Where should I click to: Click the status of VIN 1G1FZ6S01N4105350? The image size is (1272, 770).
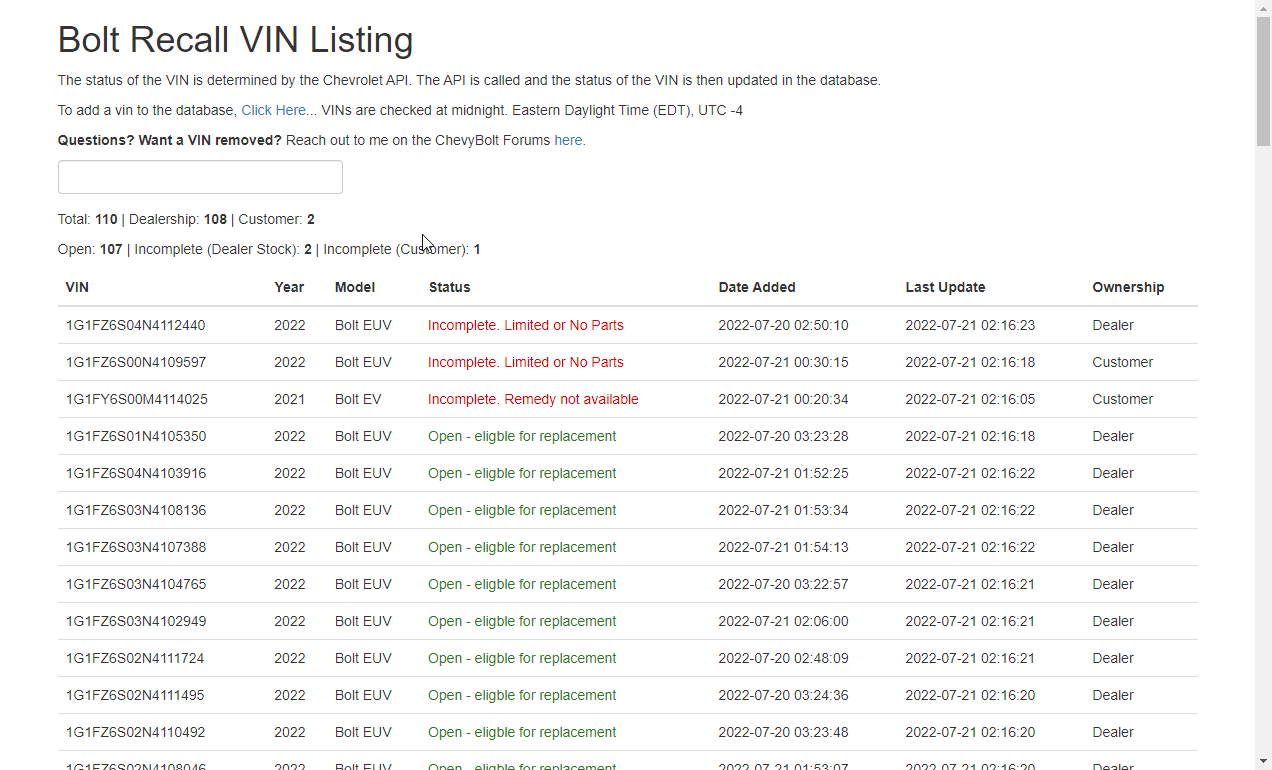click(x=522, y=436)
